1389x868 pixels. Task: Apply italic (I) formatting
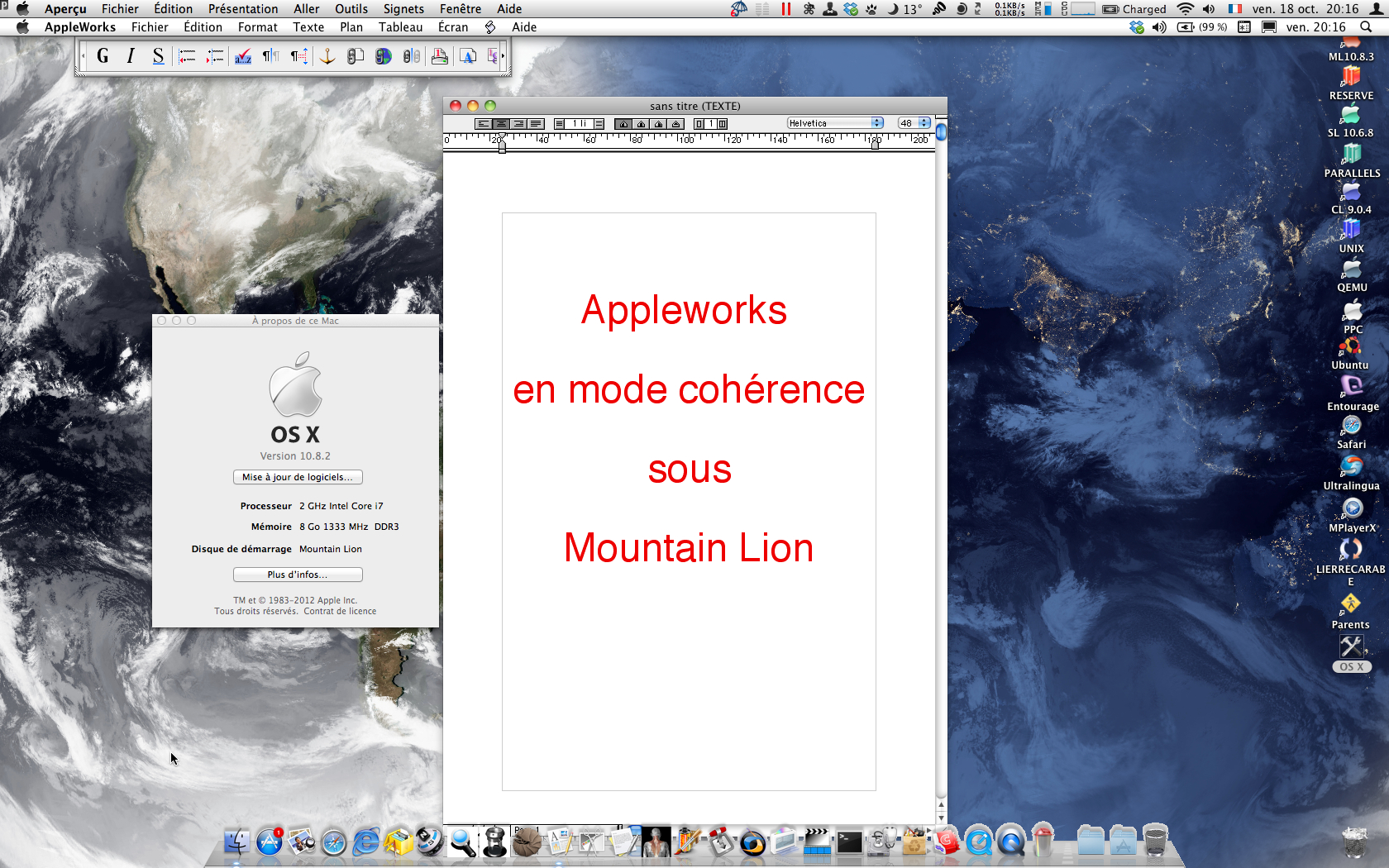(x=131, y=56)
